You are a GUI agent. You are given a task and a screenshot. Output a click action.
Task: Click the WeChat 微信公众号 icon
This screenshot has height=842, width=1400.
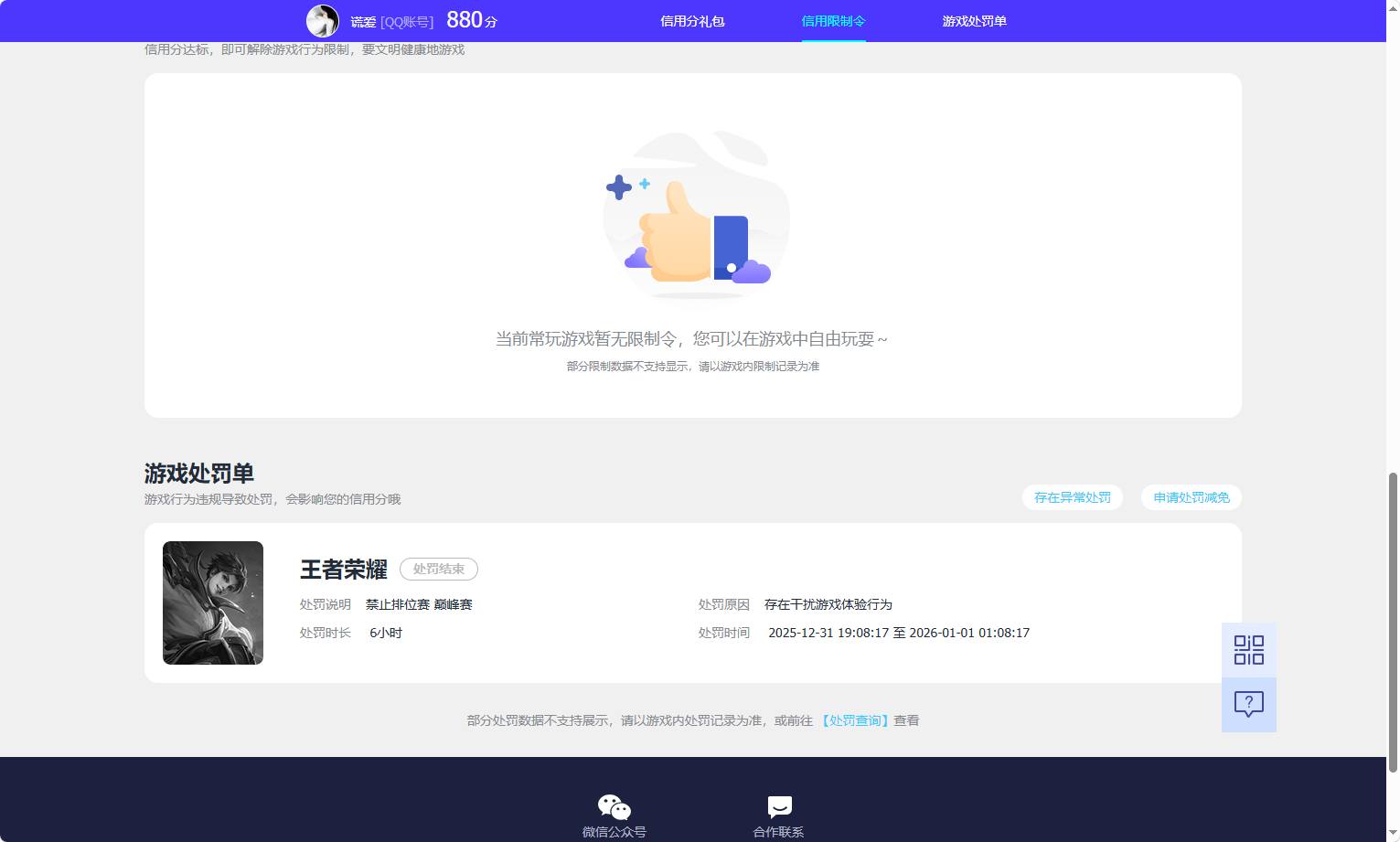(615, 807)
